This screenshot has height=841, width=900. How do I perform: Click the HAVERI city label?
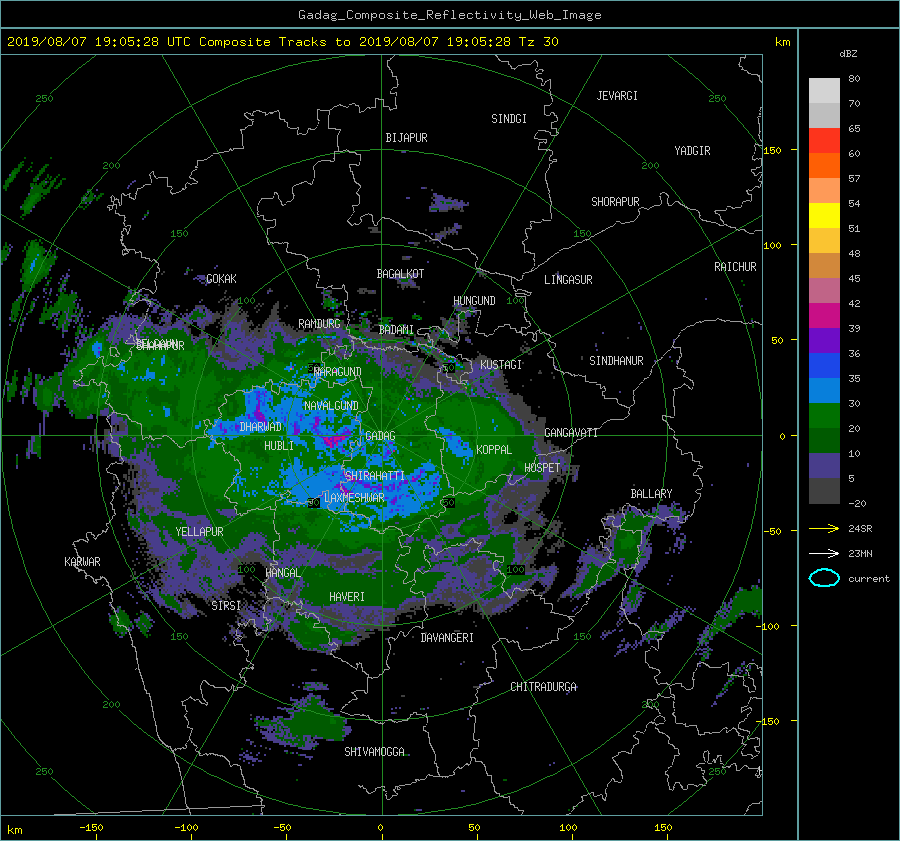[347, 597]
